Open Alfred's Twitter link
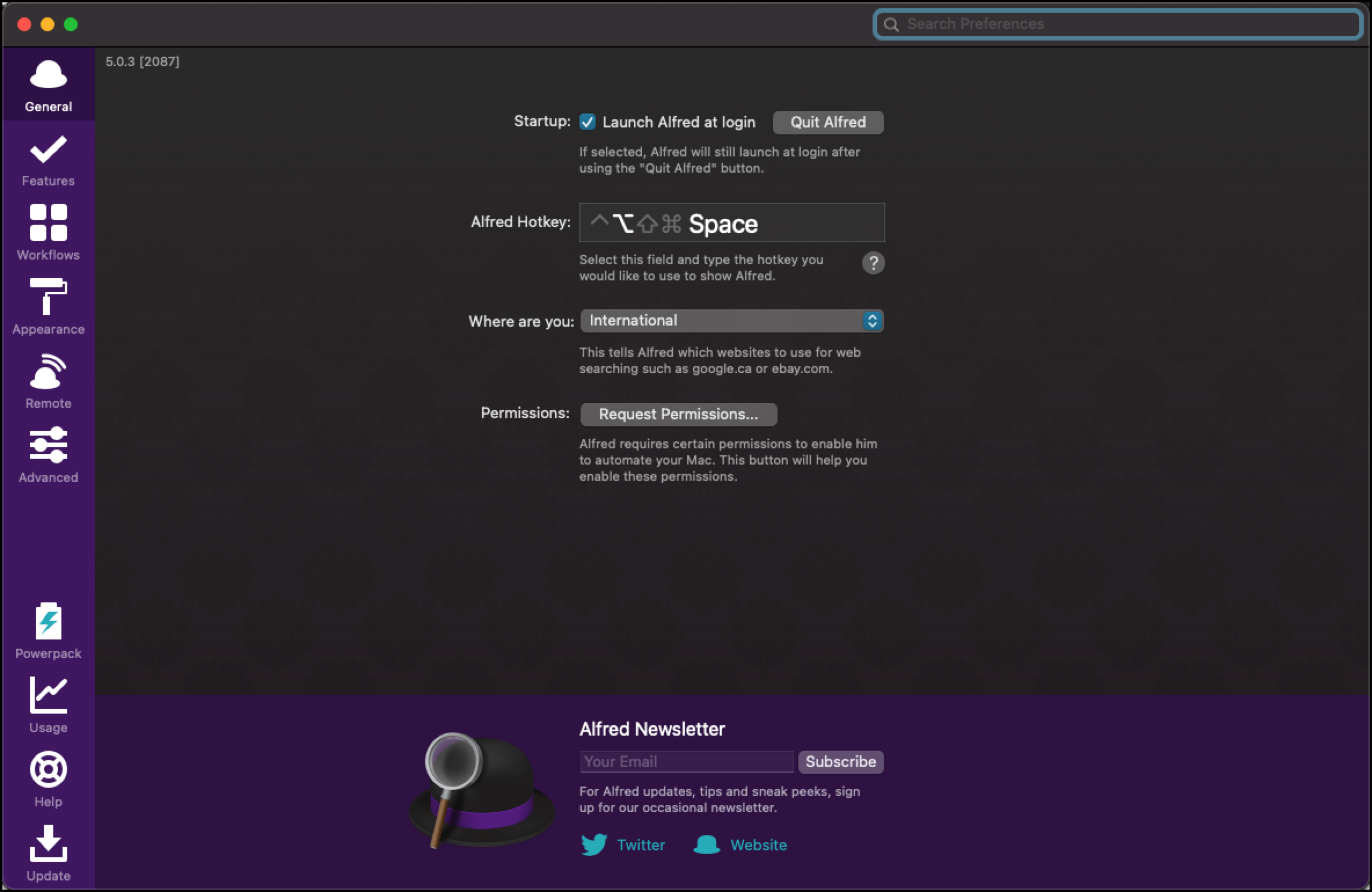The image size is (1372, 892). click(623, 845)
